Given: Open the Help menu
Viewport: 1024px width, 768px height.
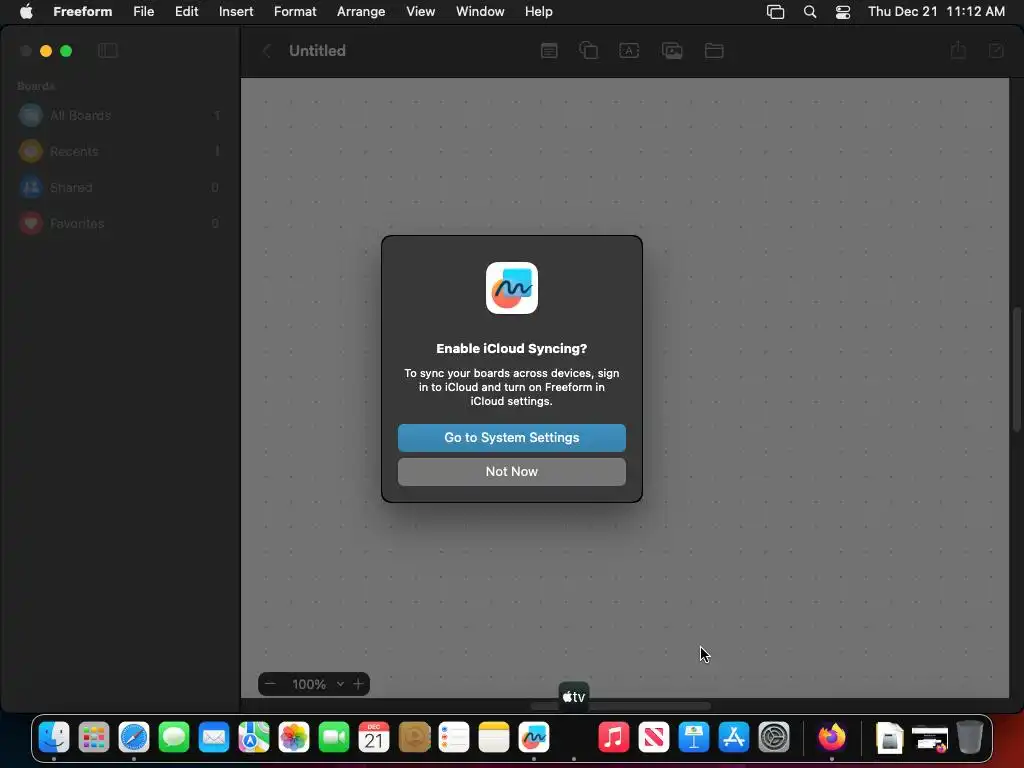Looking at the screenshot, I should [x=539, y=12].
